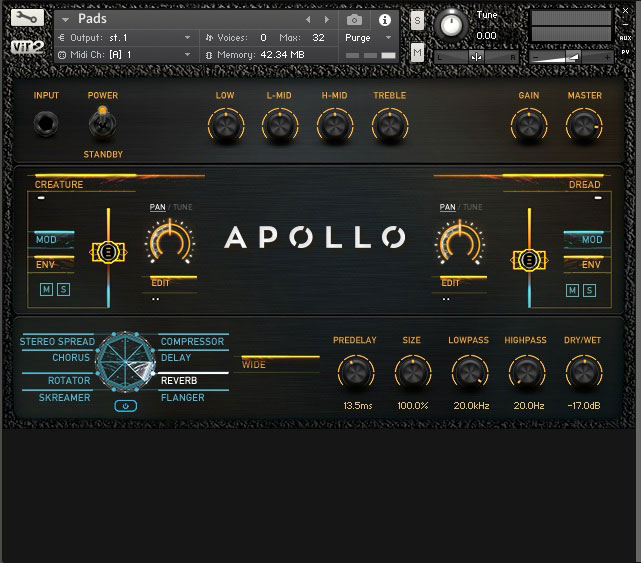Image resolution: width=641 pixels, height=563 pixels.
Task: Click the reverb SIZE knob
Action: (413, 373)
